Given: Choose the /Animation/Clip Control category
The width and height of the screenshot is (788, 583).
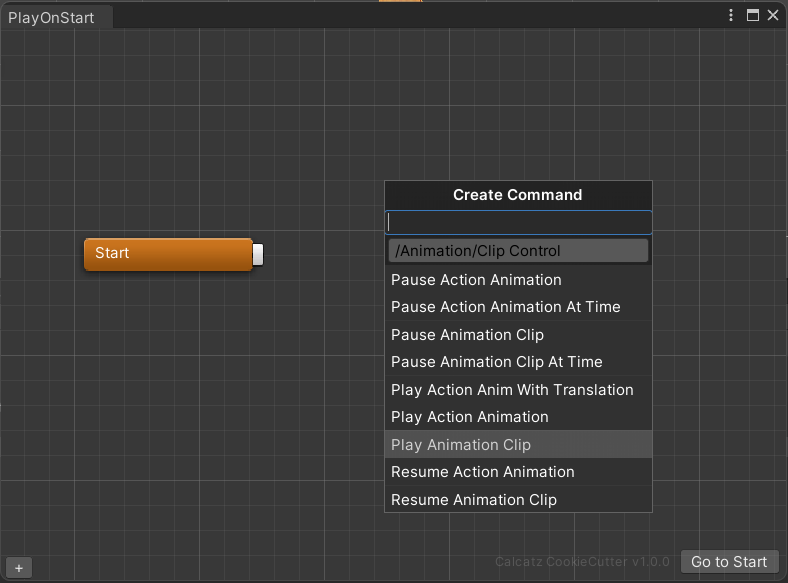Looking at the screenshot, I should coord(518,251).
